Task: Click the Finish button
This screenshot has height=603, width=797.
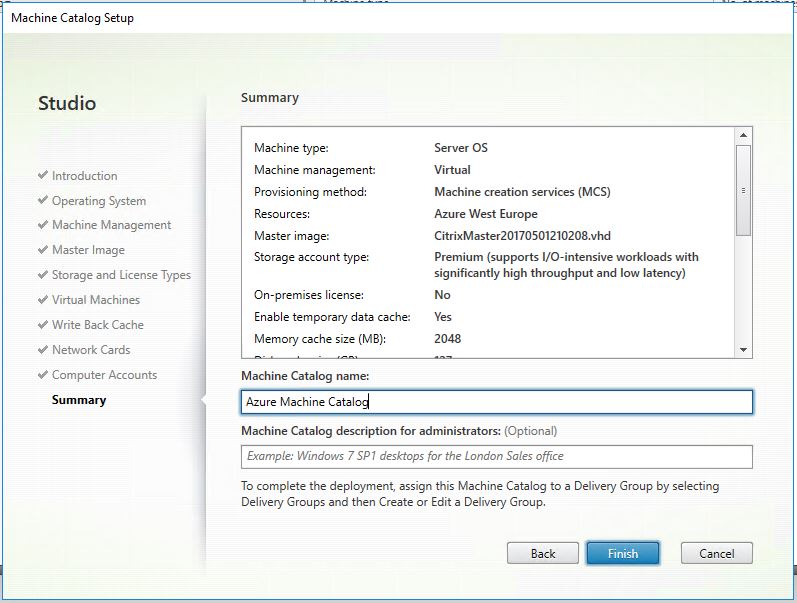Action: (x=622, y=553)
